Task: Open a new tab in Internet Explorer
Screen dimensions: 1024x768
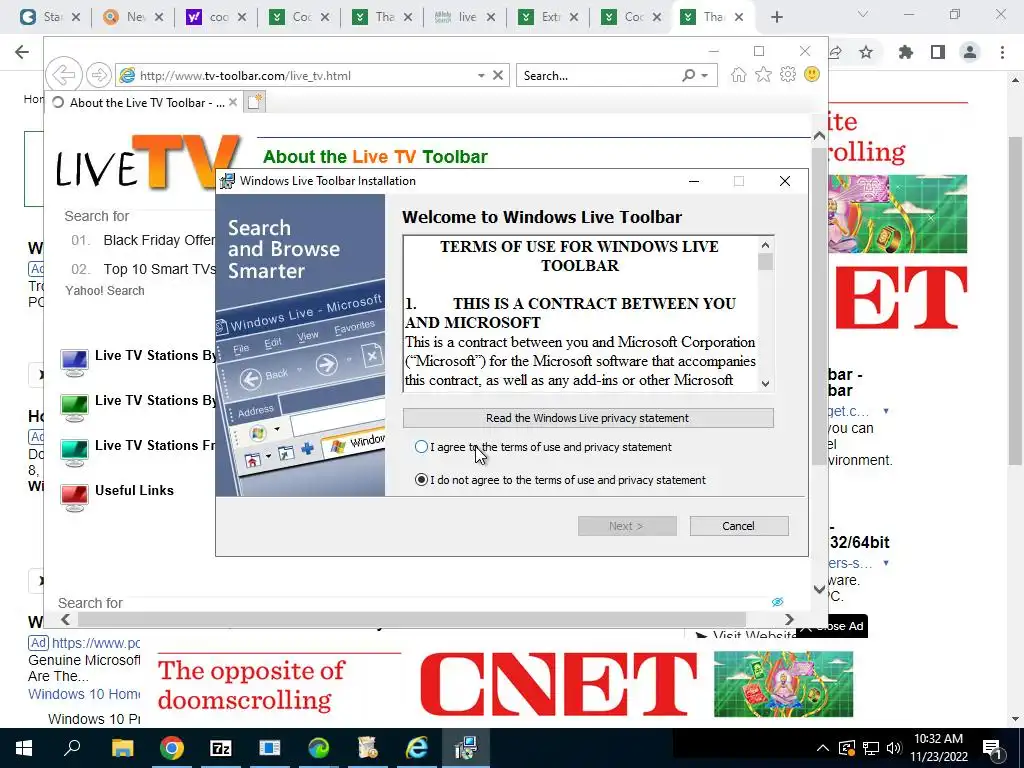Action: [254, 102]
